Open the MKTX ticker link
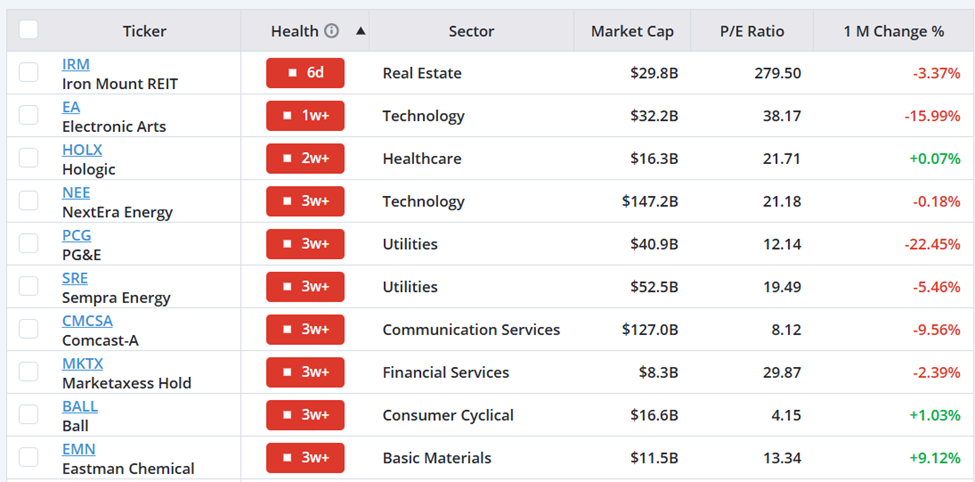The image size is (975, 482). 83,364
